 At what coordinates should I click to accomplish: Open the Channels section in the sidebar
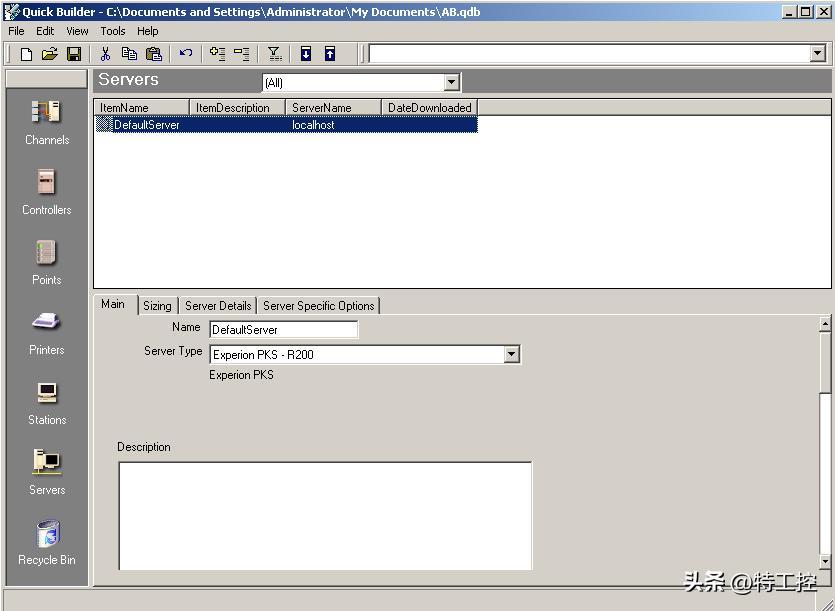click(x=47, y=123)
